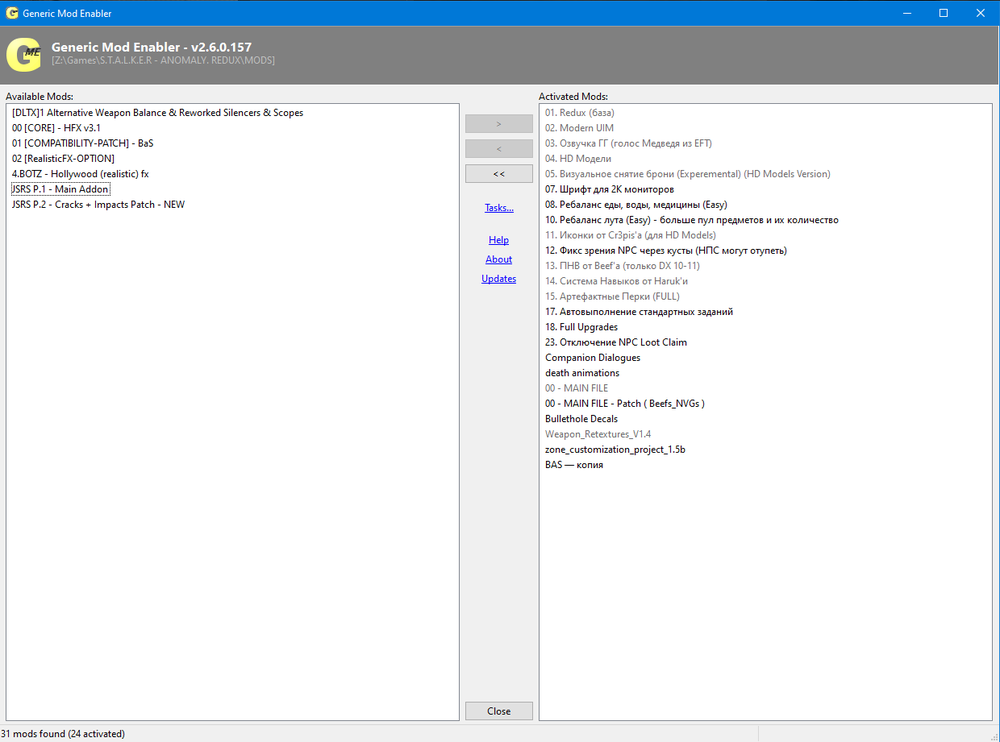Image resolution: width=1000 pixels, height=742 pixels.
Task: Click the disable all '<<' button
Action: click(x=499, y=174)
